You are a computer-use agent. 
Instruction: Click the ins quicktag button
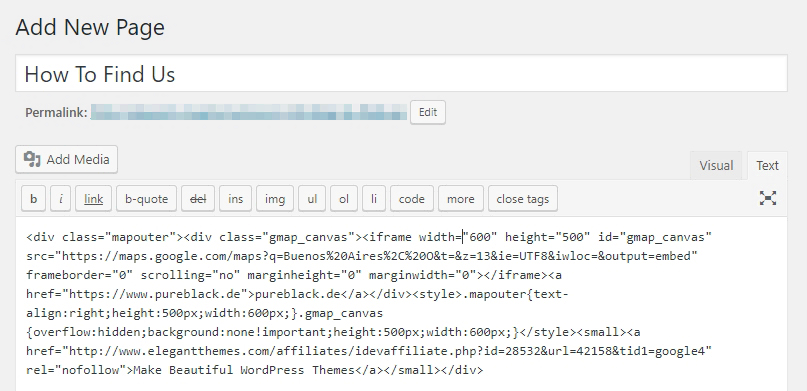[235, 199]
